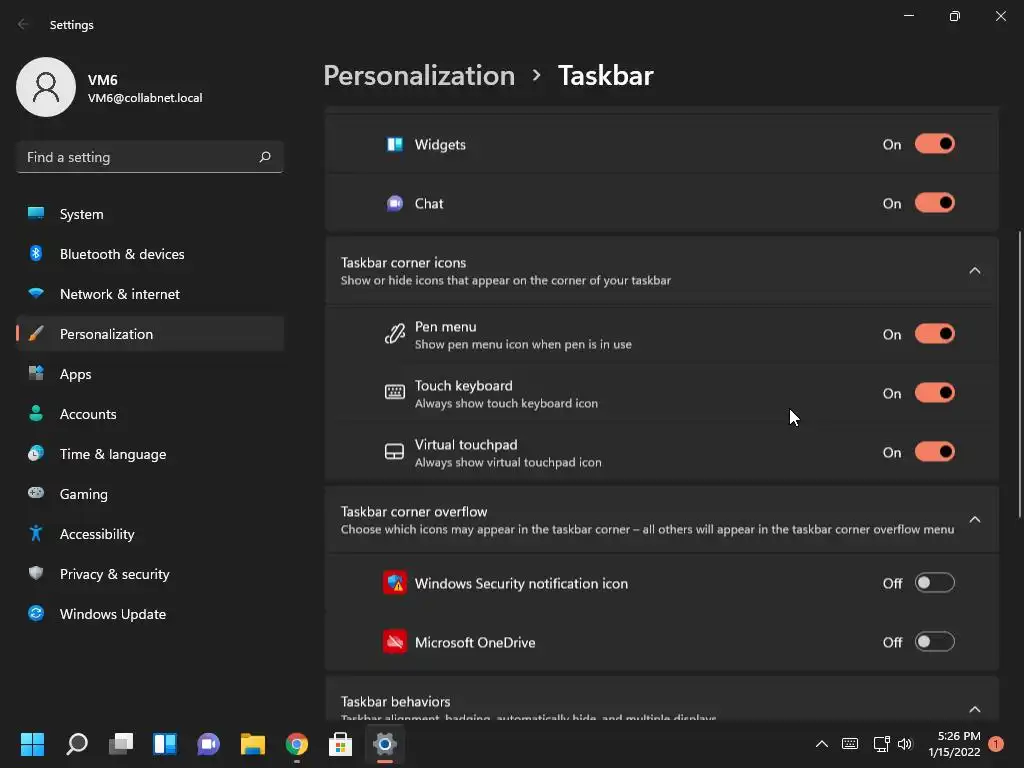
Task: Open Bluetooth & devices category
Action: pyautogui.click(x=150, y=254)
